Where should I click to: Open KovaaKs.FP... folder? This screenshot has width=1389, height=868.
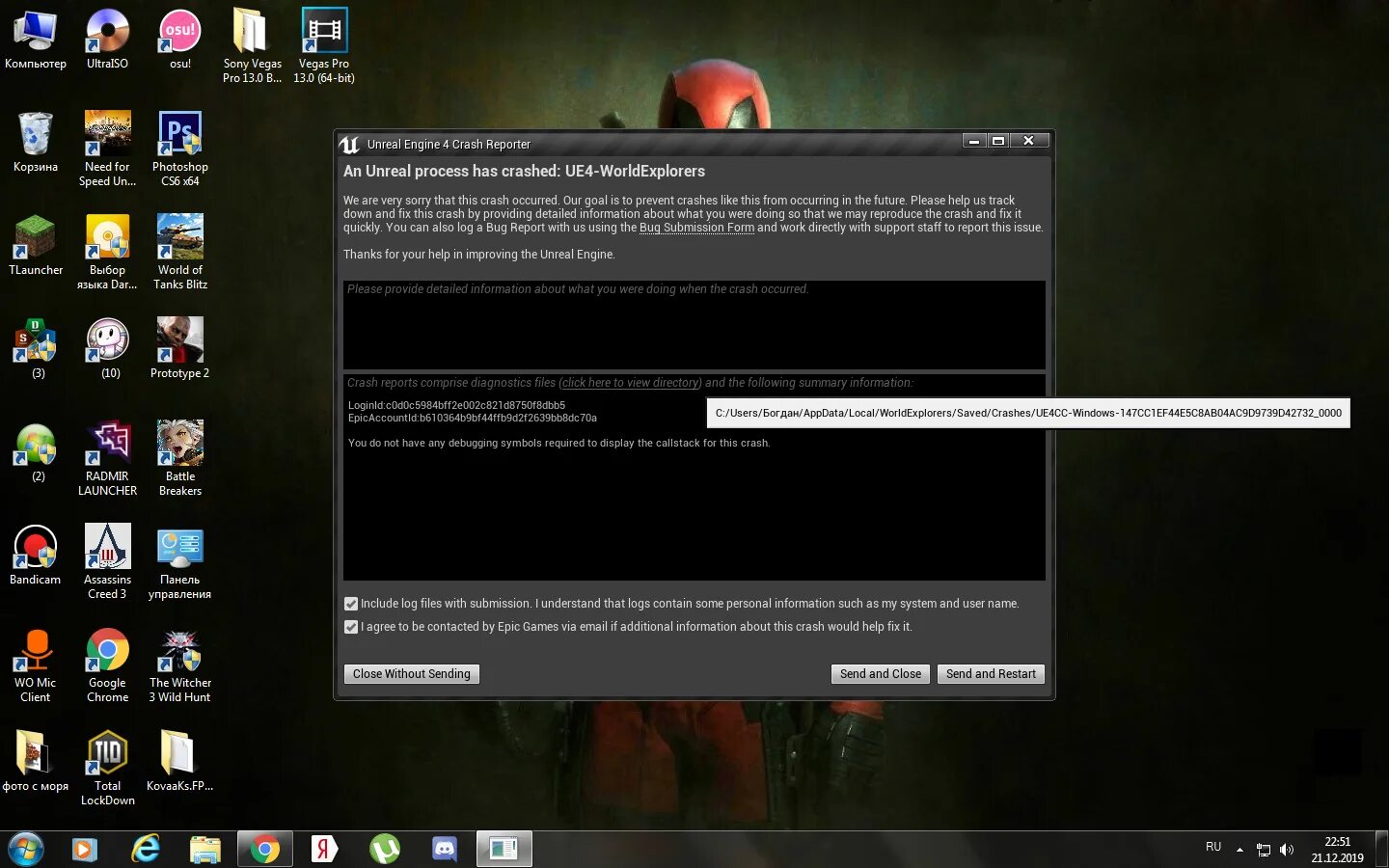(179, 761)
